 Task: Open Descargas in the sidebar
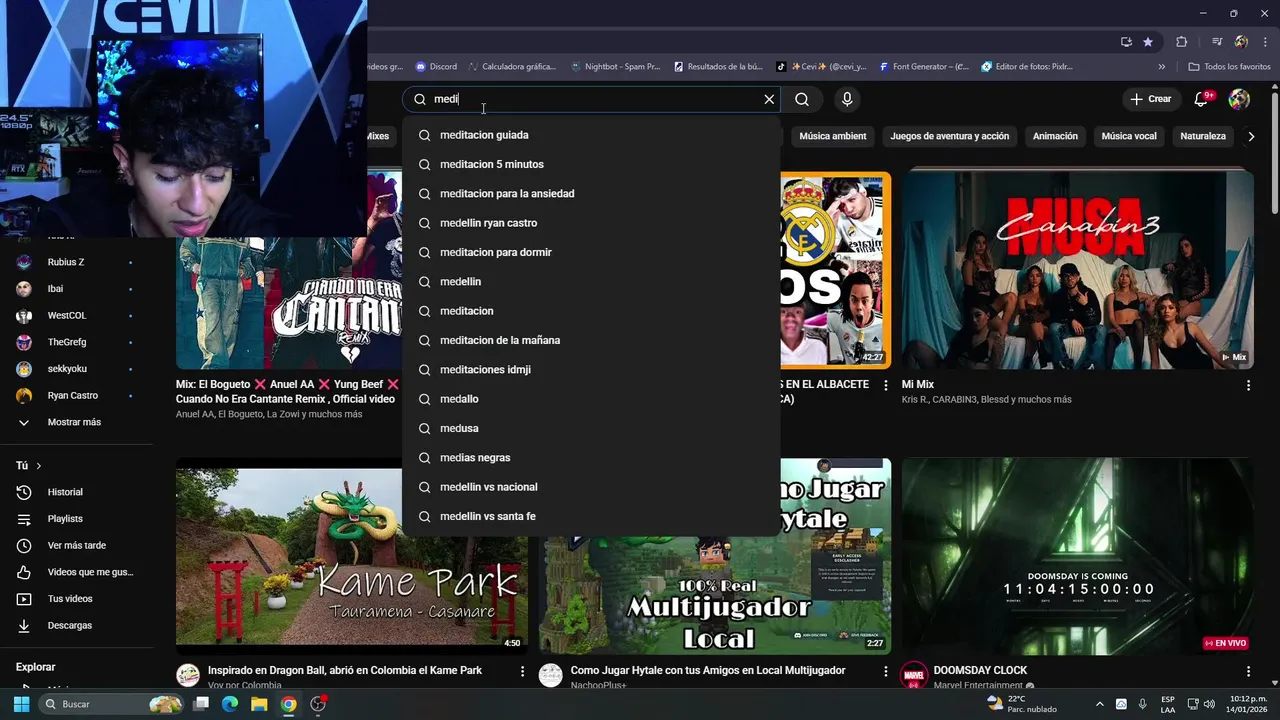tap(76, 625)
